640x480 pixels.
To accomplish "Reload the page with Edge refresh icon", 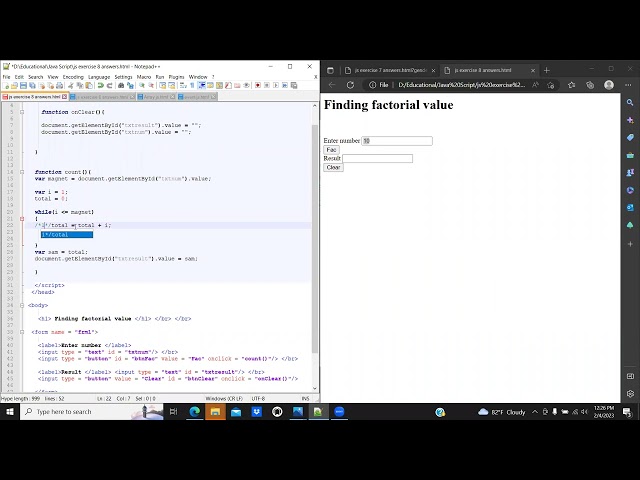I will tap(350, 85).
